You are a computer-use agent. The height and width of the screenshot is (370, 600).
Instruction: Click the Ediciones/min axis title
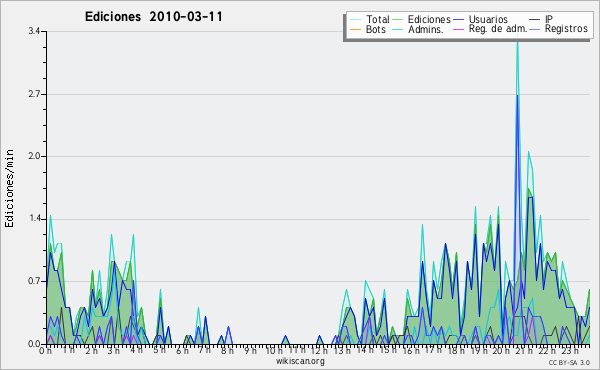[9, 188]
